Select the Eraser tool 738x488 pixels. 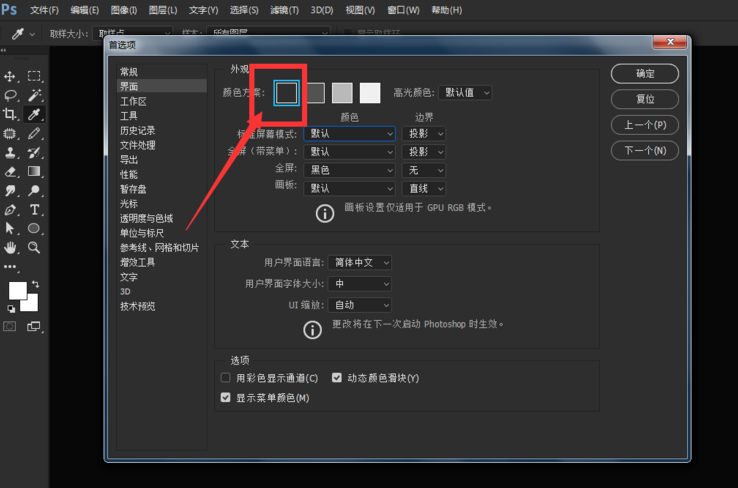coord(10,171)
